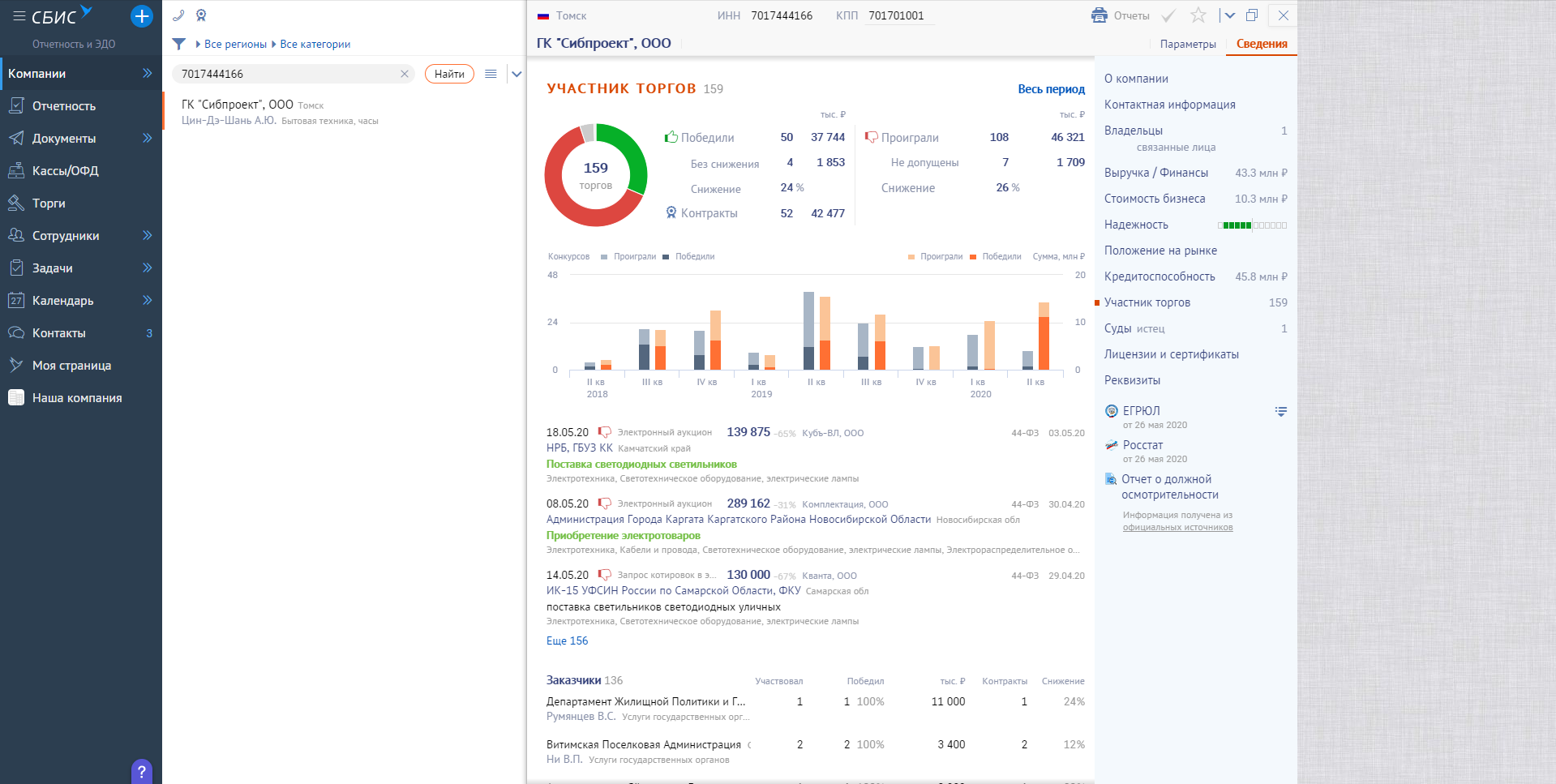The image size is (1556, 784).
Task: Switch to the Параметры tab
Action: pos(1187,44)
